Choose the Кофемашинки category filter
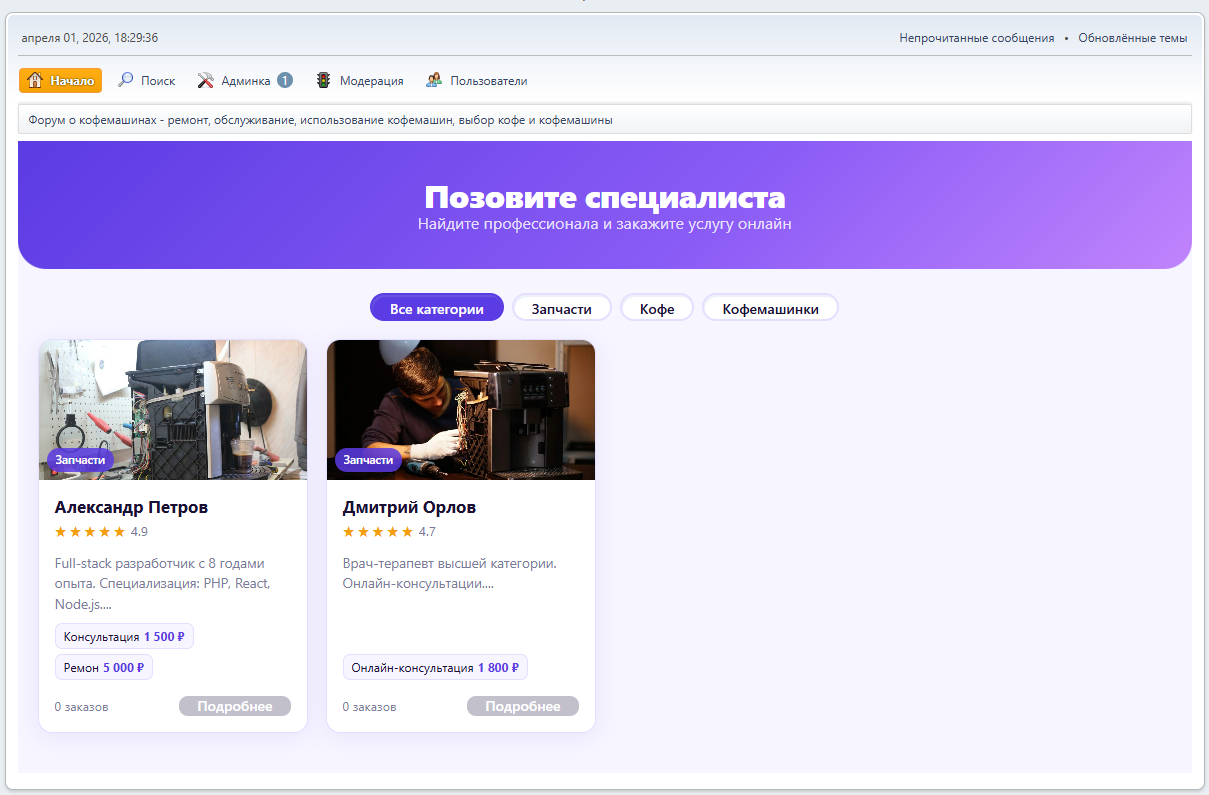1209x795 pixels. coord(770,309)
